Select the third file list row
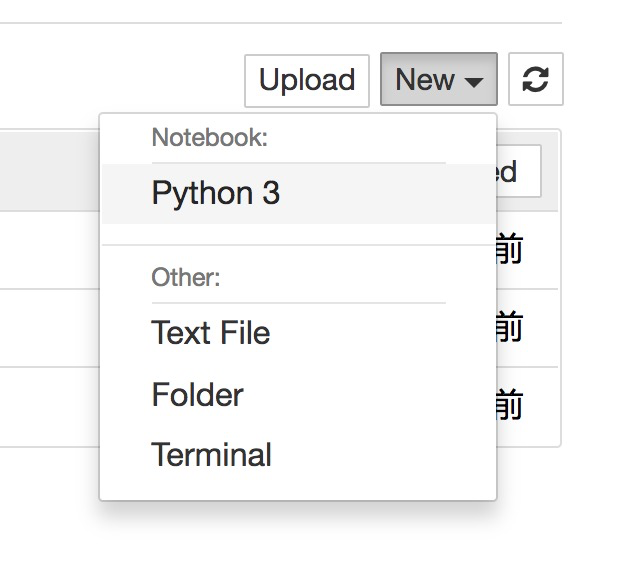638x588 pixels. [x=50, y=406]
